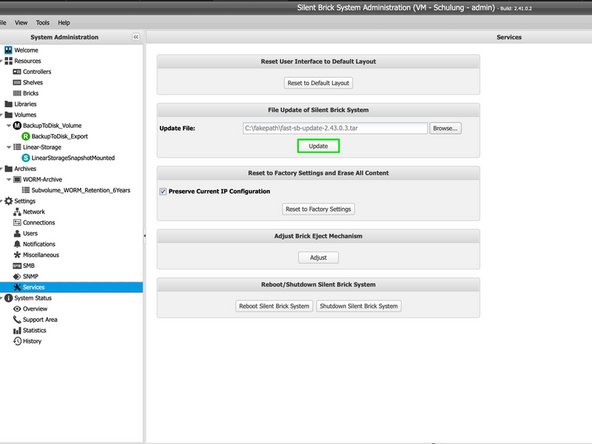Click the Linear-Storage list icon
This screenshot has width=592, height=444.
click(x=17, y=147)
